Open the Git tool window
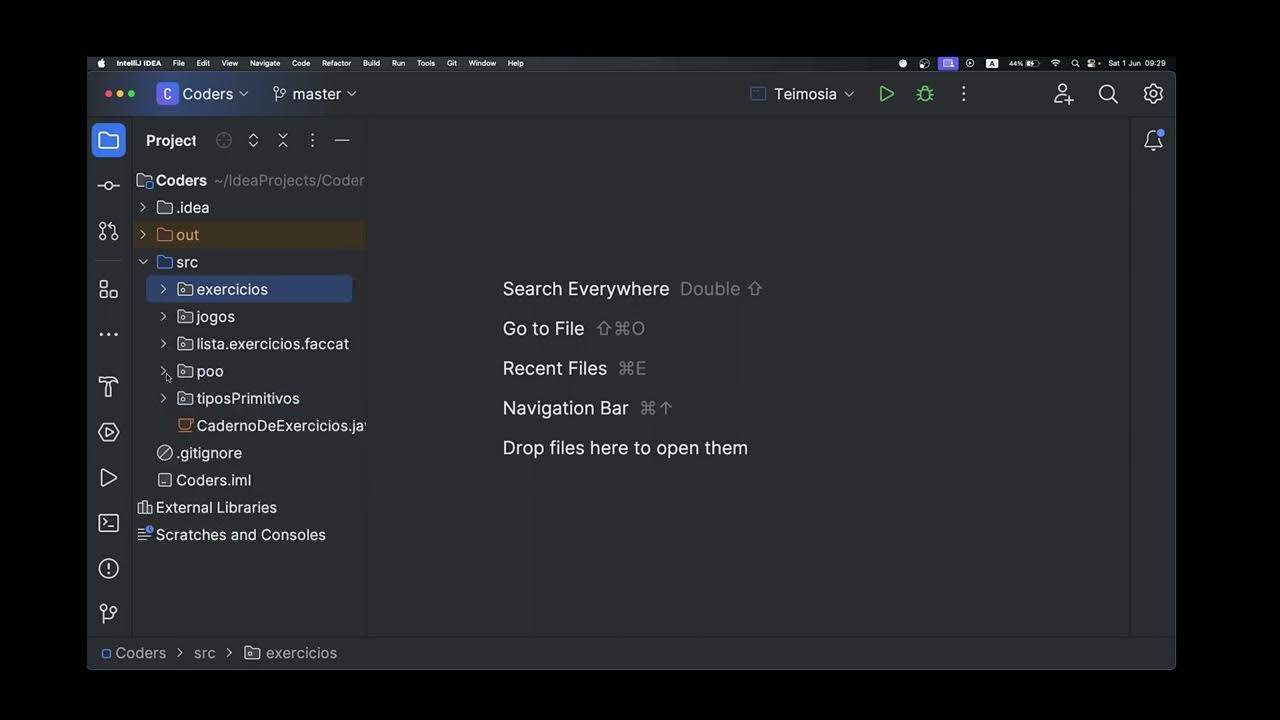 (109, 613)
